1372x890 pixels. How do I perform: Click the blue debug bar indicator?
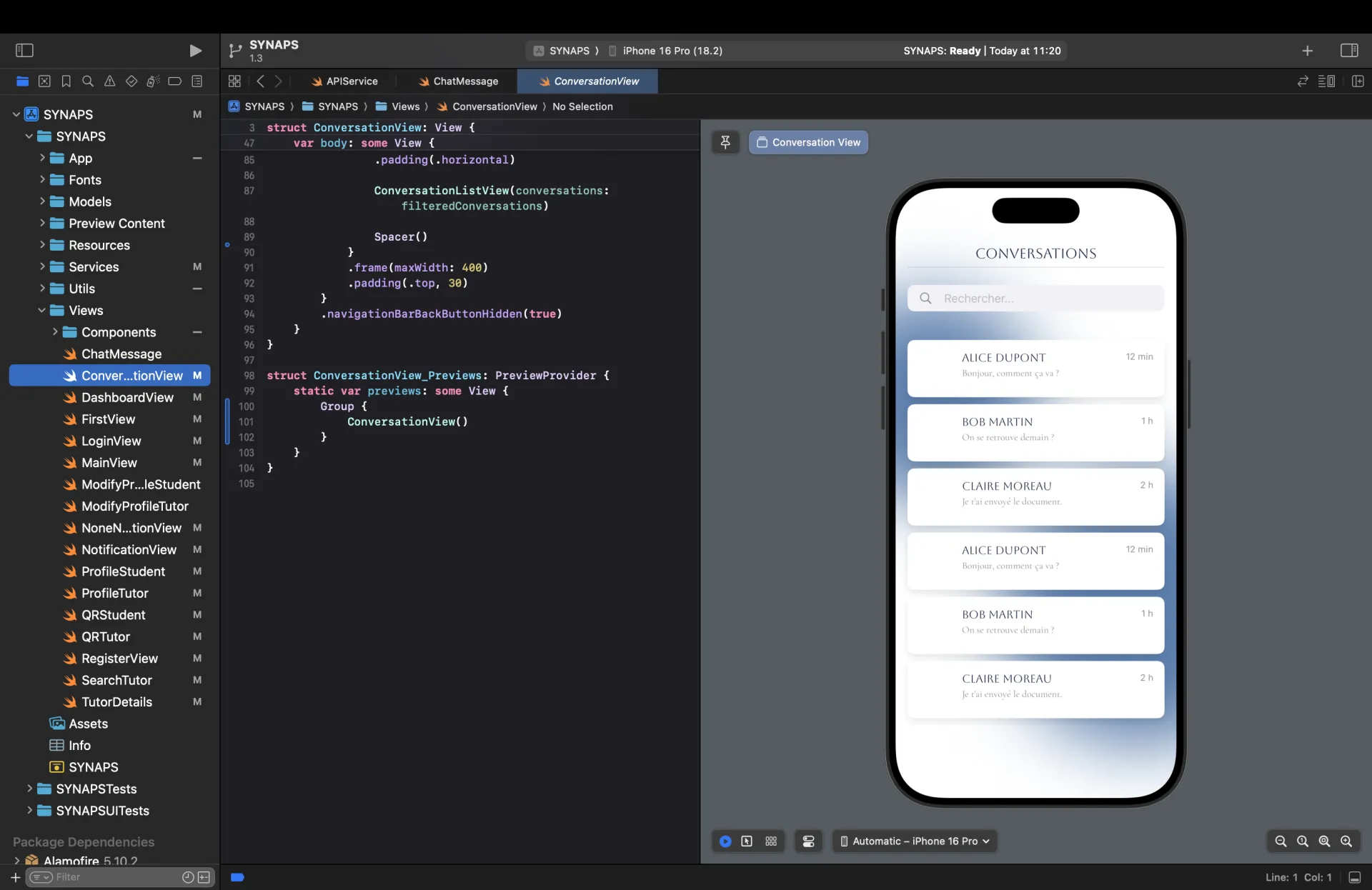[x=237, y=877]
